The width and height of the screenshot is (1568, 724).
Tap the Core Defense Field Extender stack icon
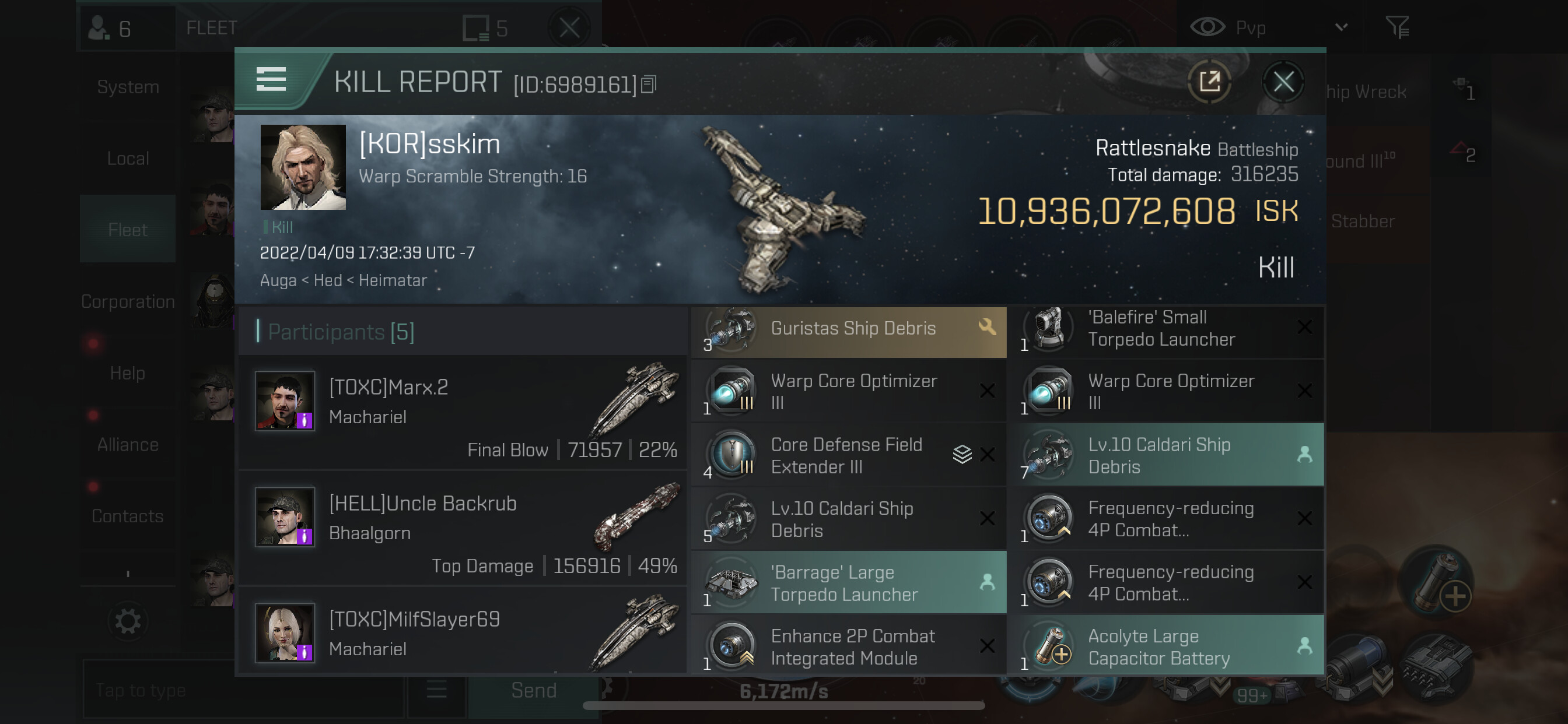tap(962, 454)
